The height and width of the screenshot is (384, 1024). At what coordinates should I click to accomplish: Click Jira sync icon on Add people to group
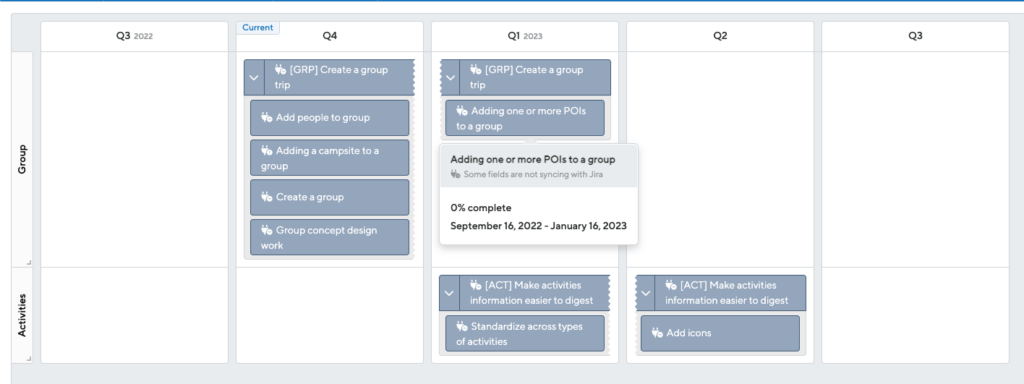[x=266, y=118]
